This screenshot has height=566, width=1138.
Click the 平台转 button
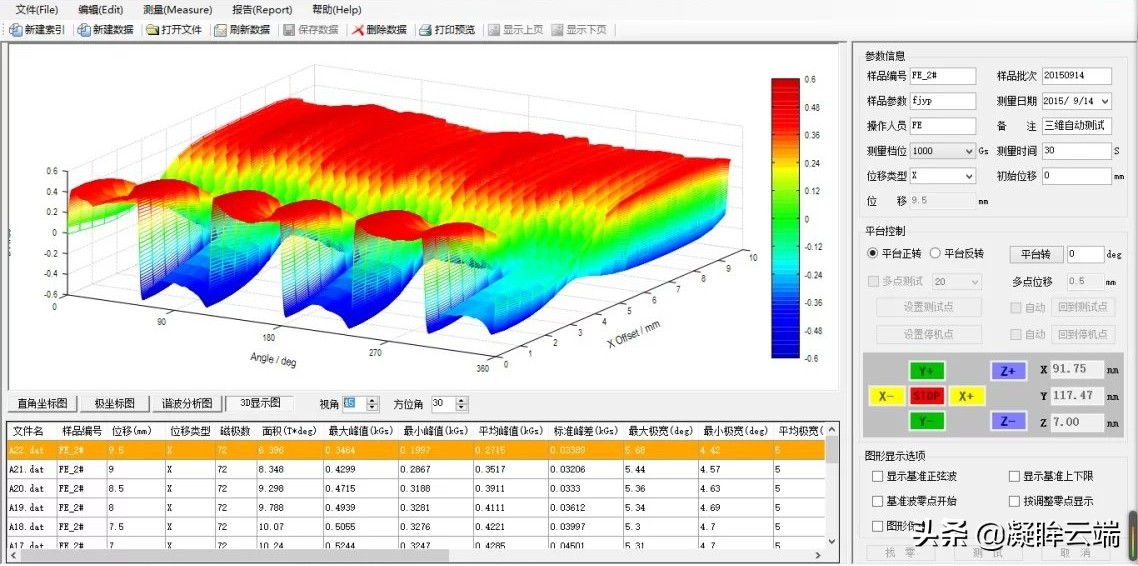(x=1034, y=255)
